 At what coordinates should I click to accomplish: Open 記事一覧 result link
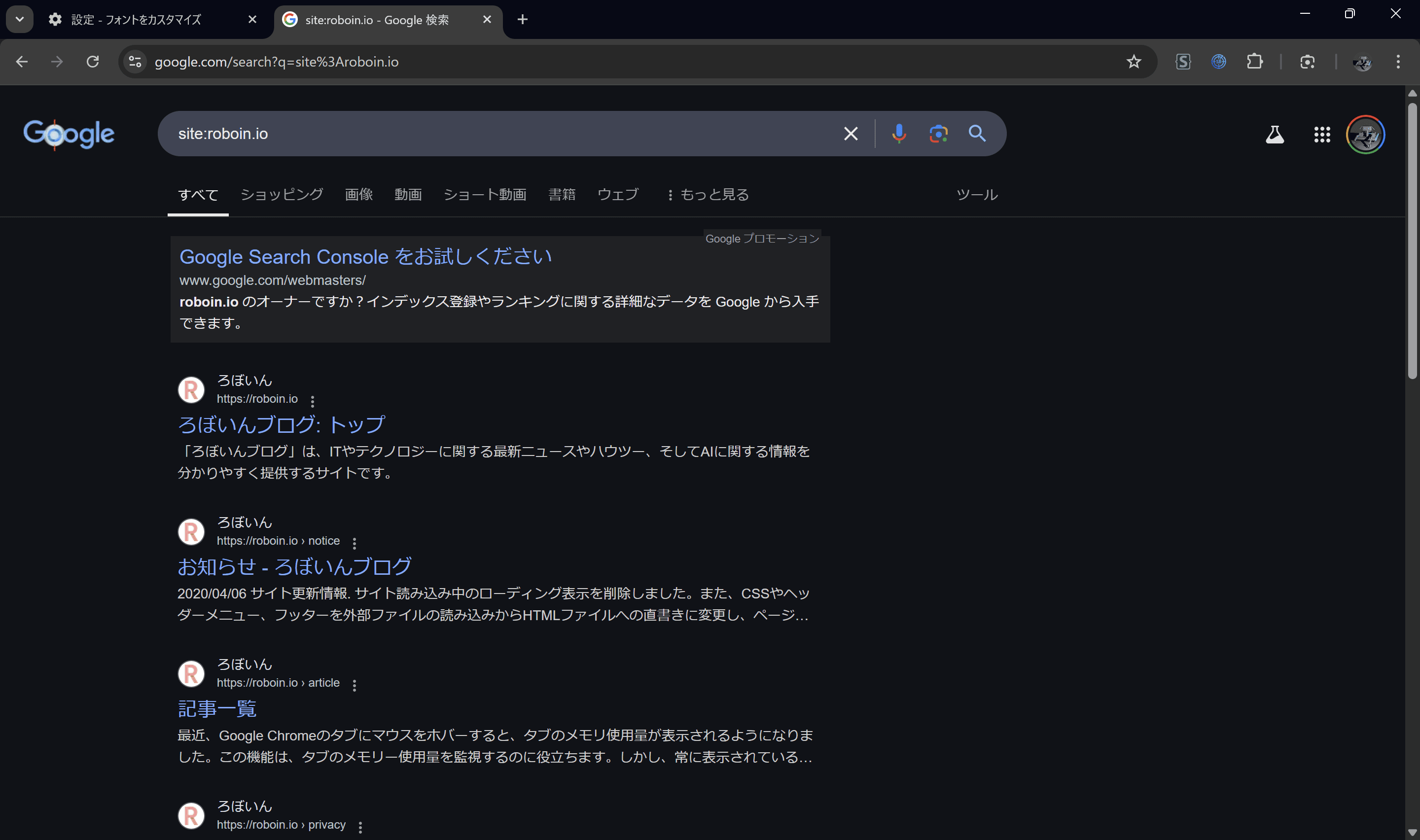click(x=217, y=709)
